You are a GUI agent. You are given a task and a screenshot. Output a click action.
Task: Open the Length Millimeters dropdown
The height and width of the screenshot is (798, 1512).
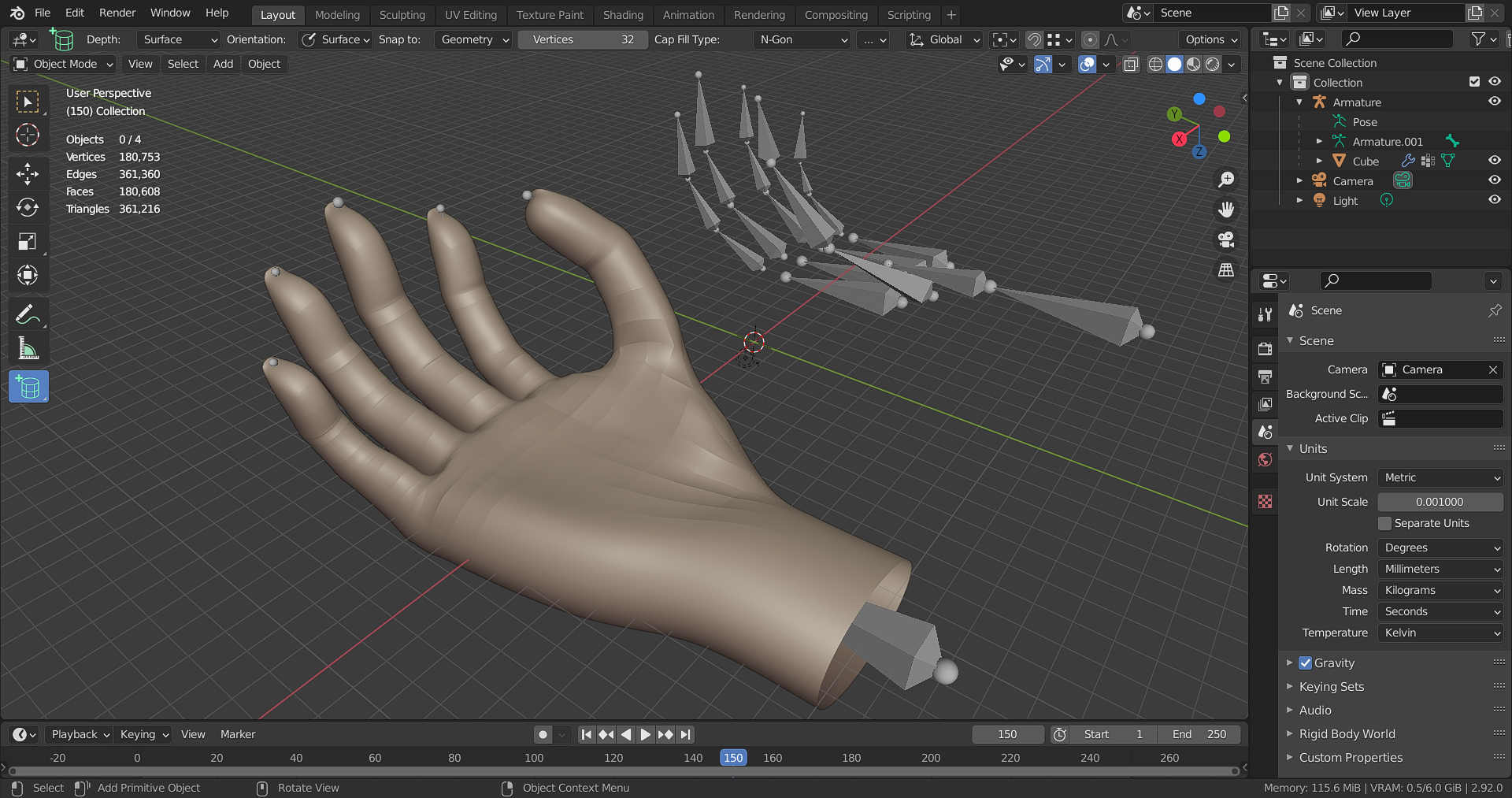tap(1440, 569)
